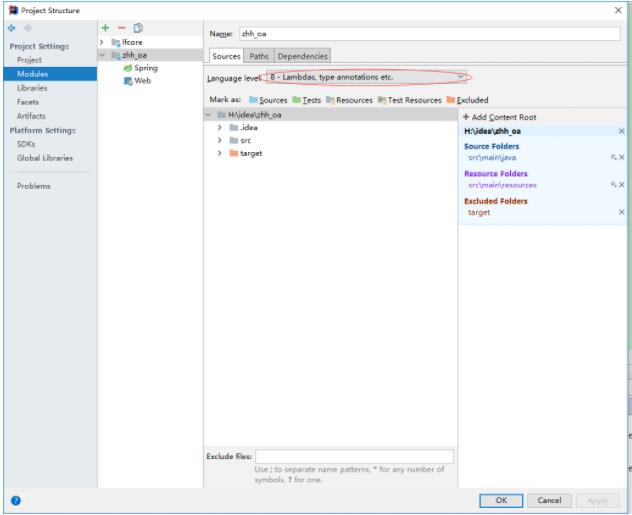Click target under Excluded Folders
Screen dimensions: 632x515
click(x=479, y=212)
